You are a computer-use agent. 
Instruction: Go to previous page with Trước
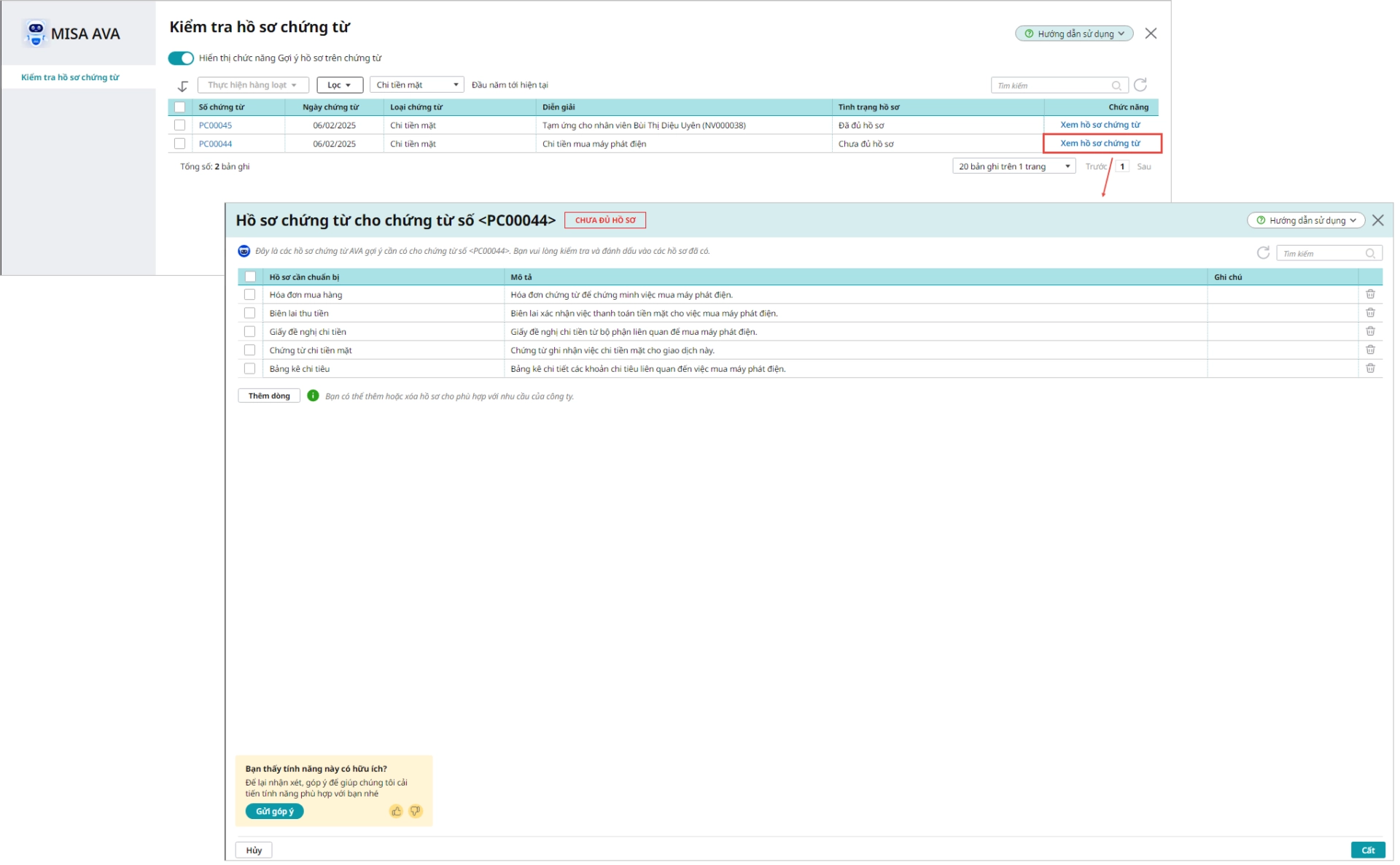click(x=1095, y=166)
